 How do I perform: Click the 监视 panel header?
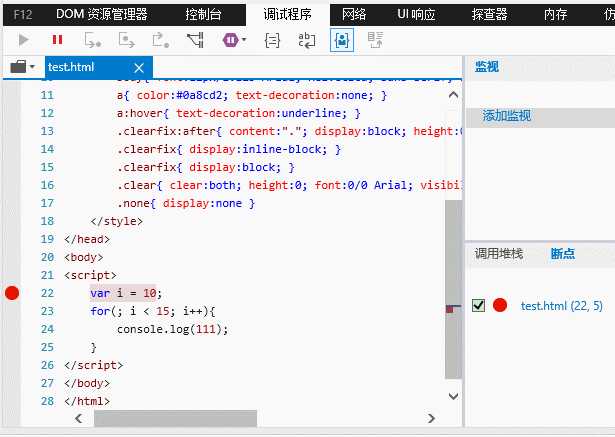(487, 67)
